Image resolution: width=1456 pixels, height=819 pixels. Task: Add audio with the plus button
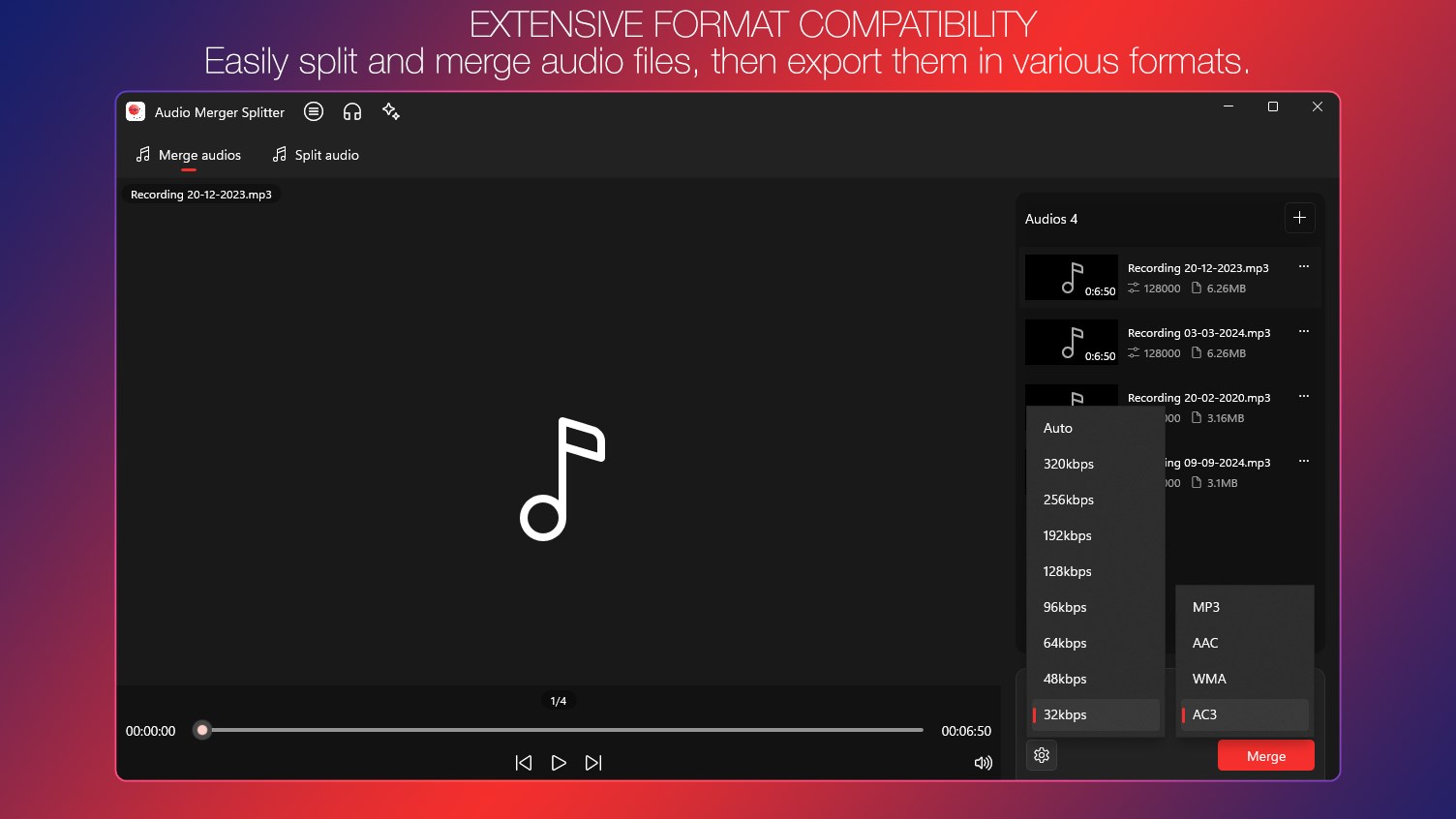pyautogui.click(x=1299, y=218)
